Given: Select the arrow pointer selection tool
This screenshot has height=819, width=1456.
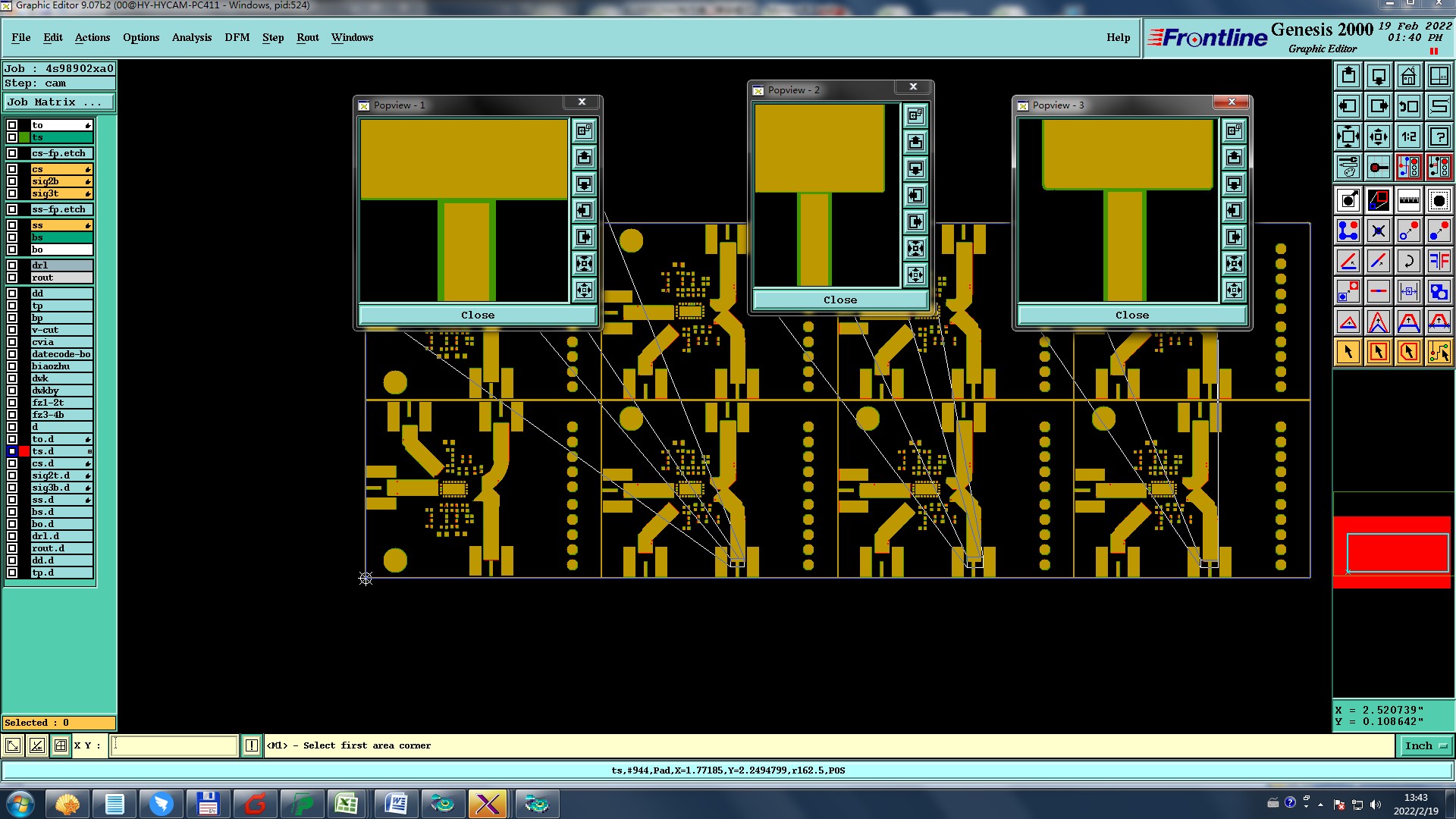Looking at the screenshot, I should [1348, 352].
